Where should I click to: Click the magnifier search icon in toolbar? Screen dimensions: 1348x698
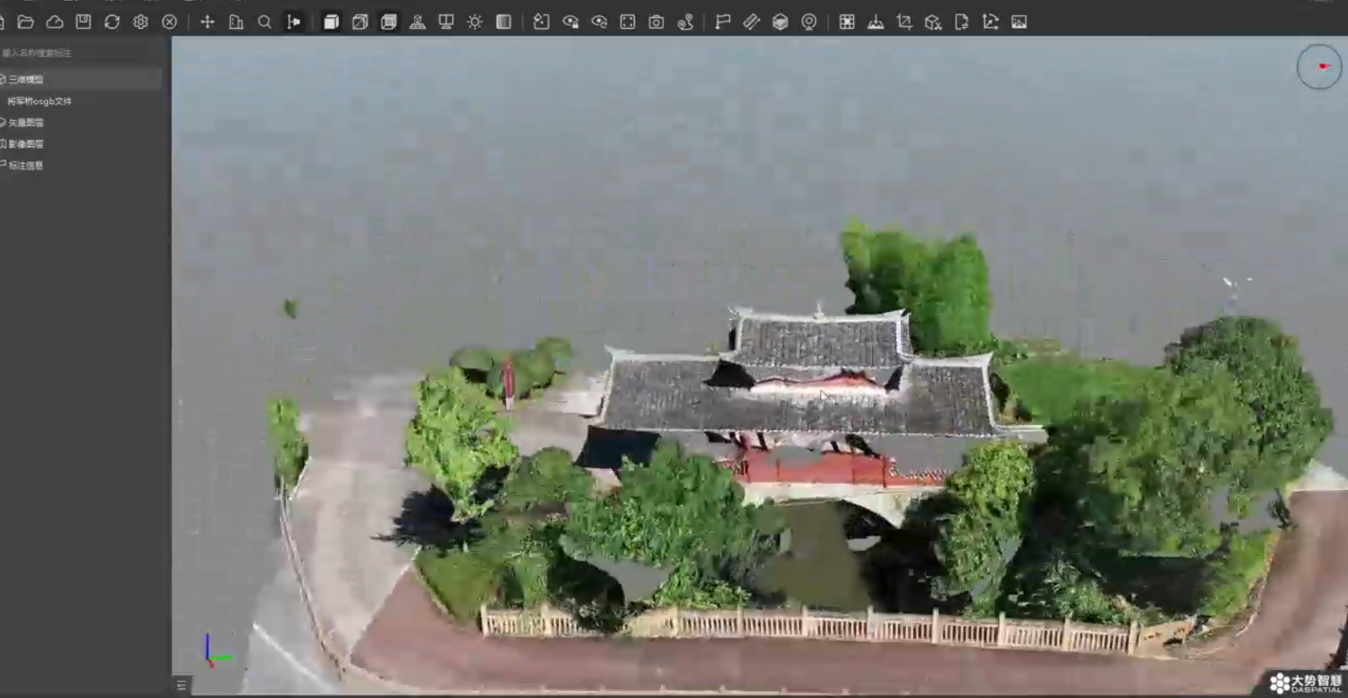[265, 22]
